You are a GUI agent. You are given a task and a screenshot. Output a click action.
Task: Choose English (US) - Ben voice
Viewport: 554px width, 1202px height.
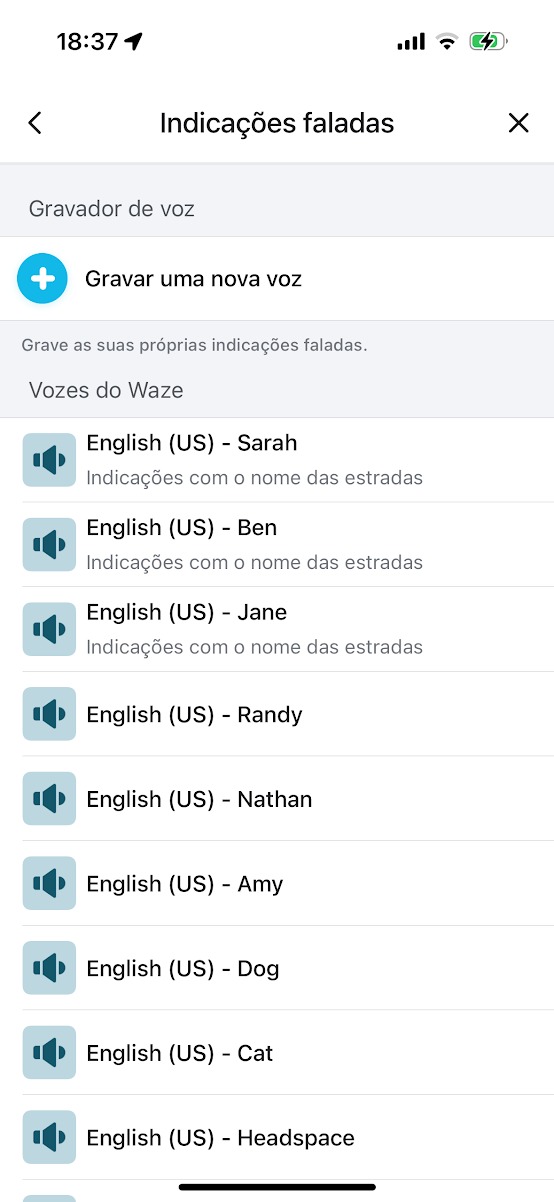pos(277,545)
